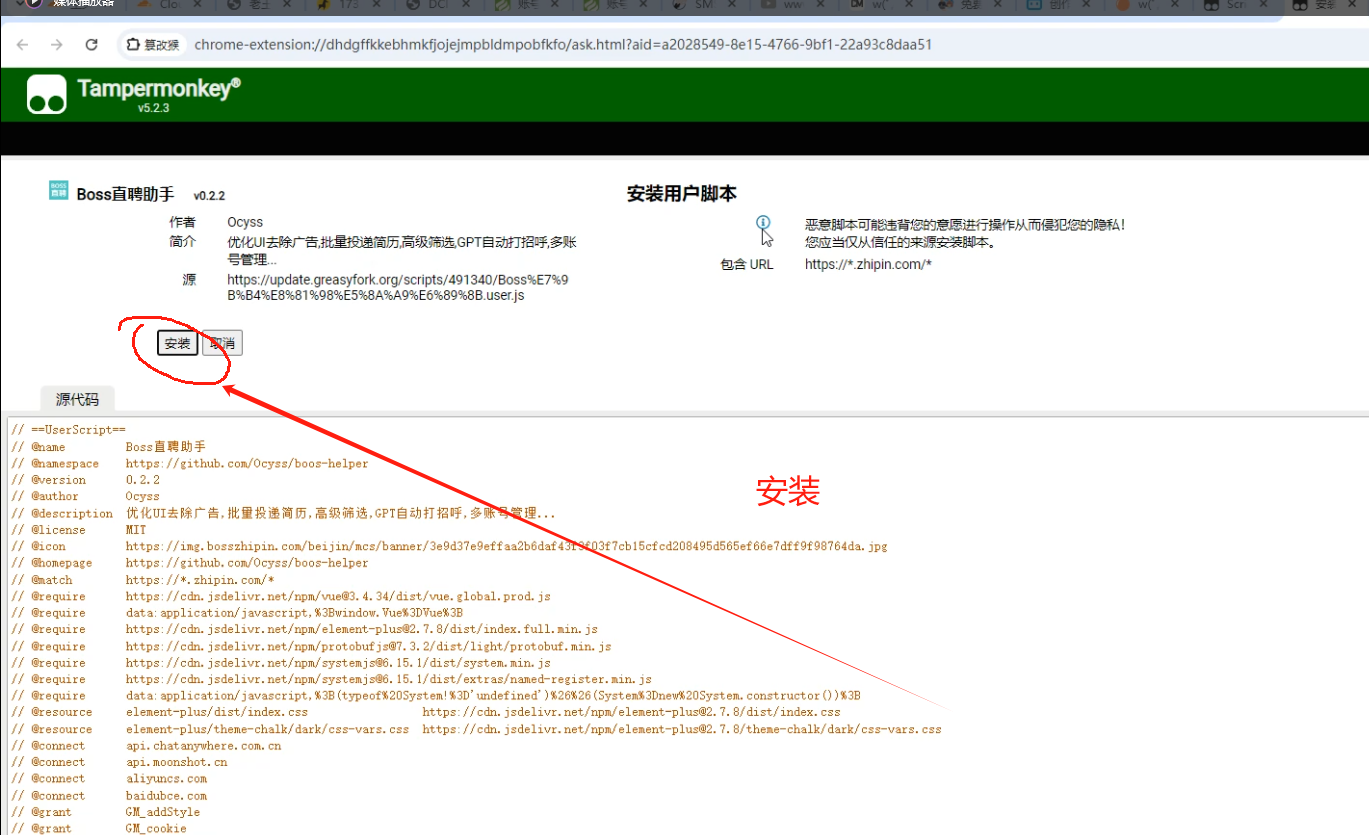
Task: Click the Tampermonkey logo icon
Action: tap(47, 94)
